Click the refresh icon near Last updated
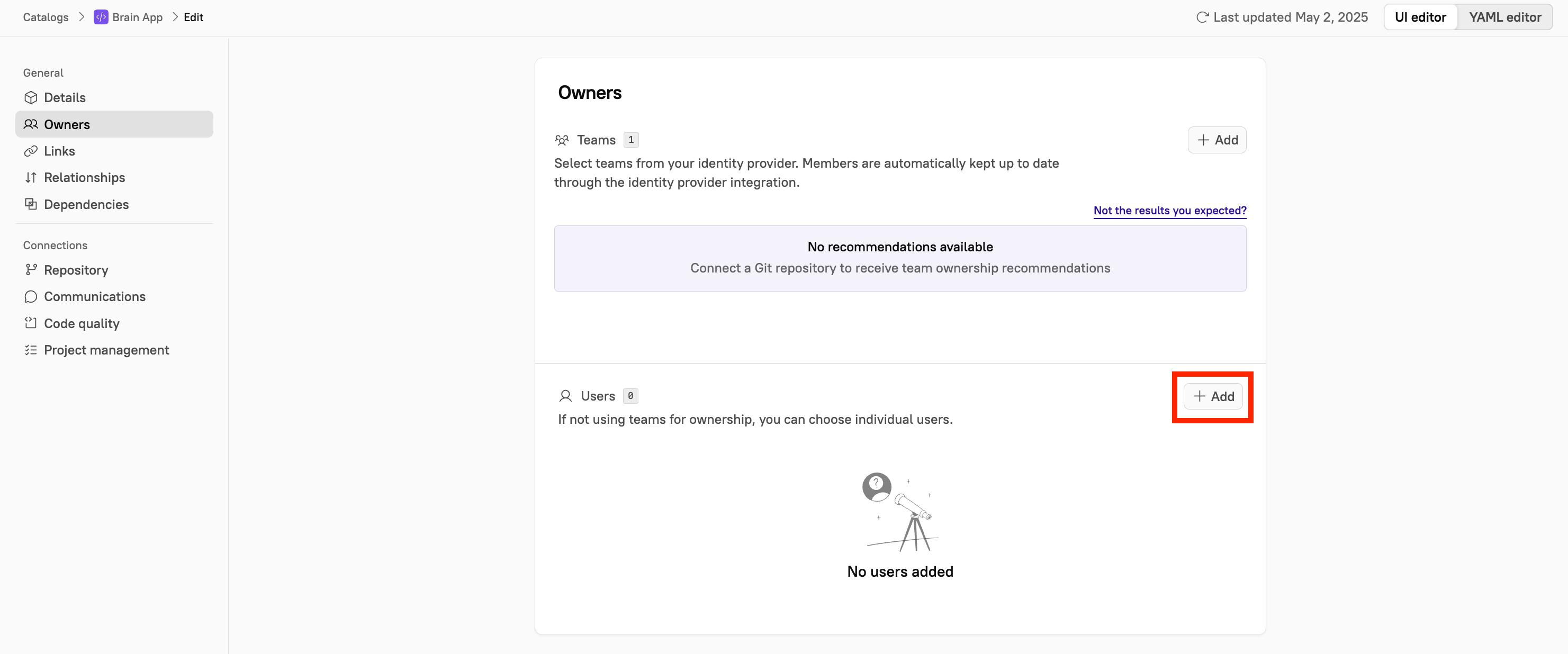 click(1202, 17)
